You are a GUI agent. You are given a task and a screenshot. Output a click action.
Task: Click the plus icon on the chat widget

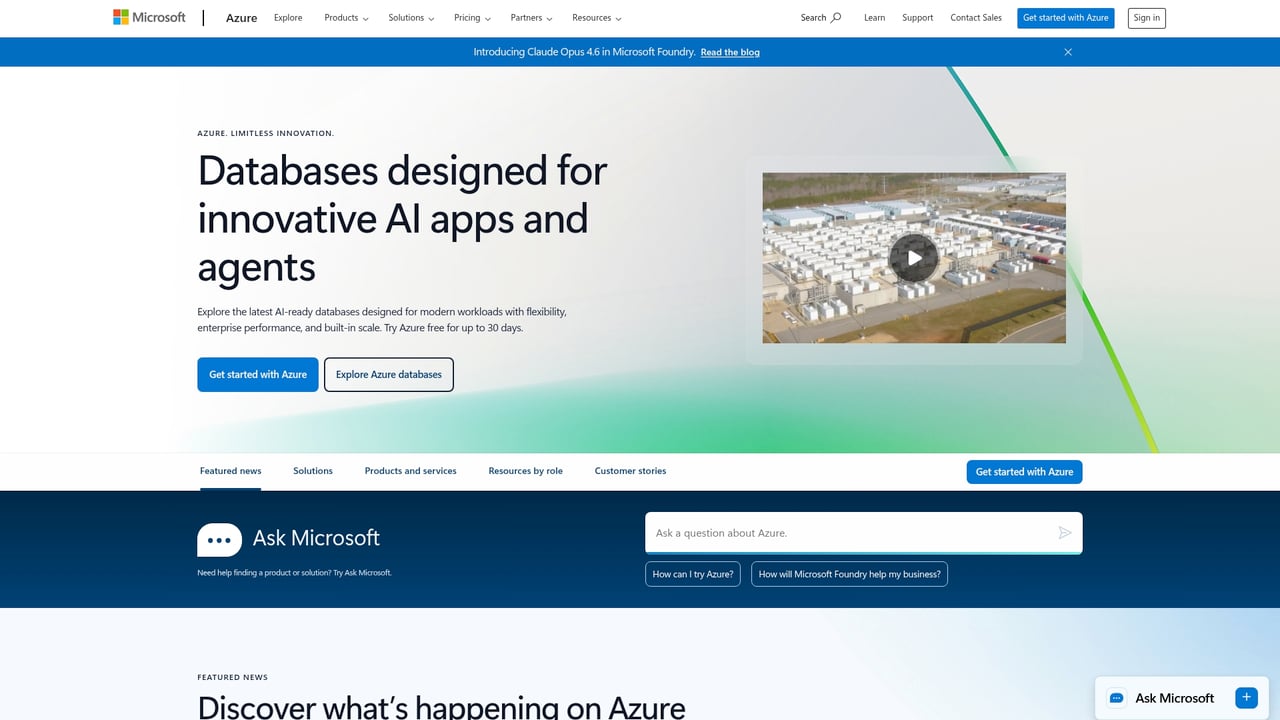click(1246, 697)
